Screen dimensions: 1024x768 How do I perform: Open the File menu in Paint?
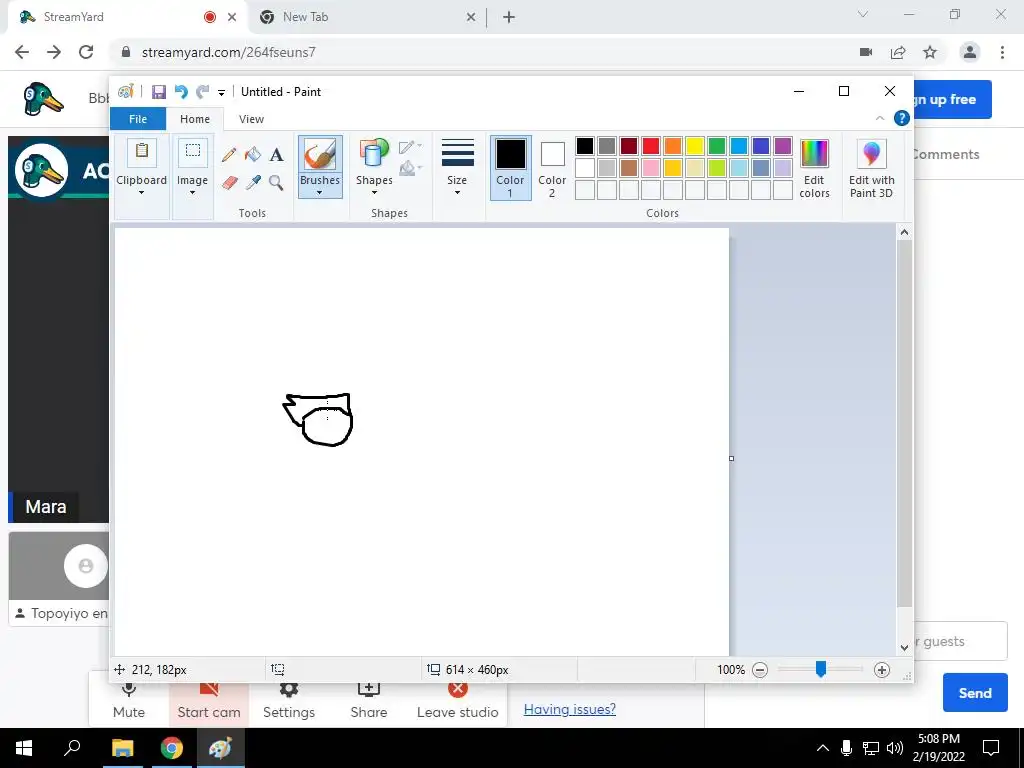pyautogui.click(x=138, y=119)
